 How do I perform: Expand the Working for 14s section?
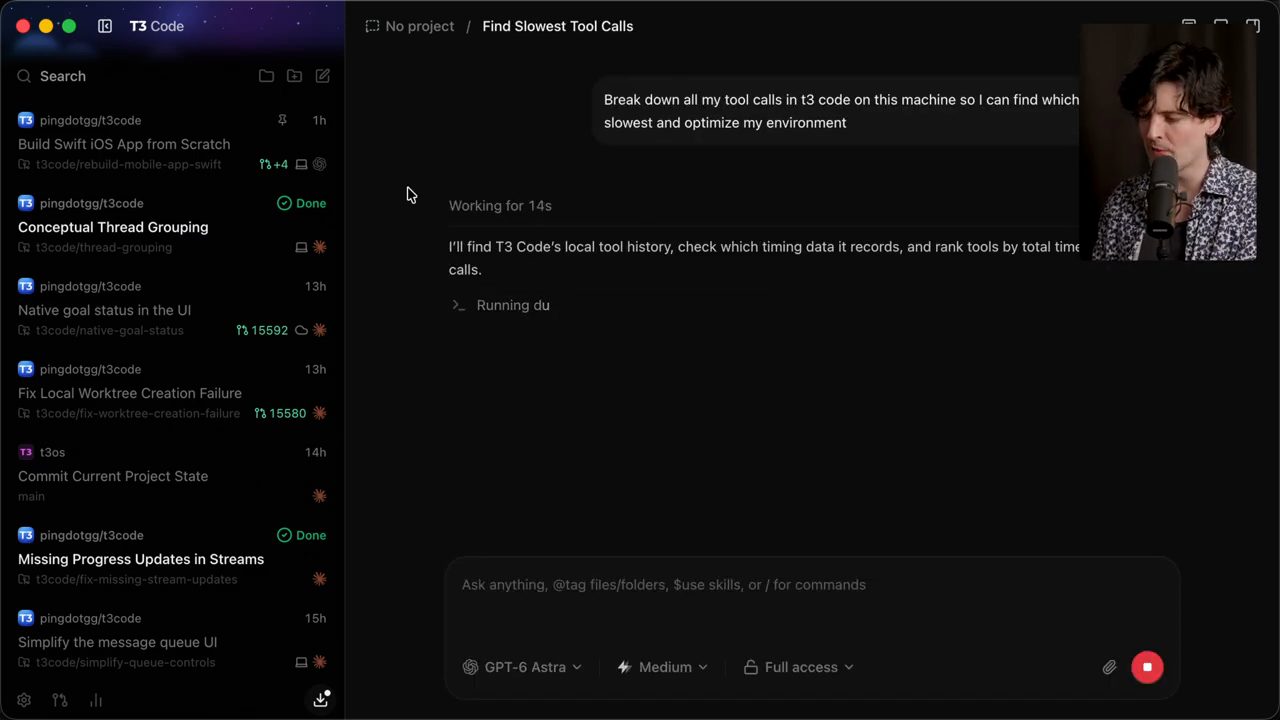(500, 205)
